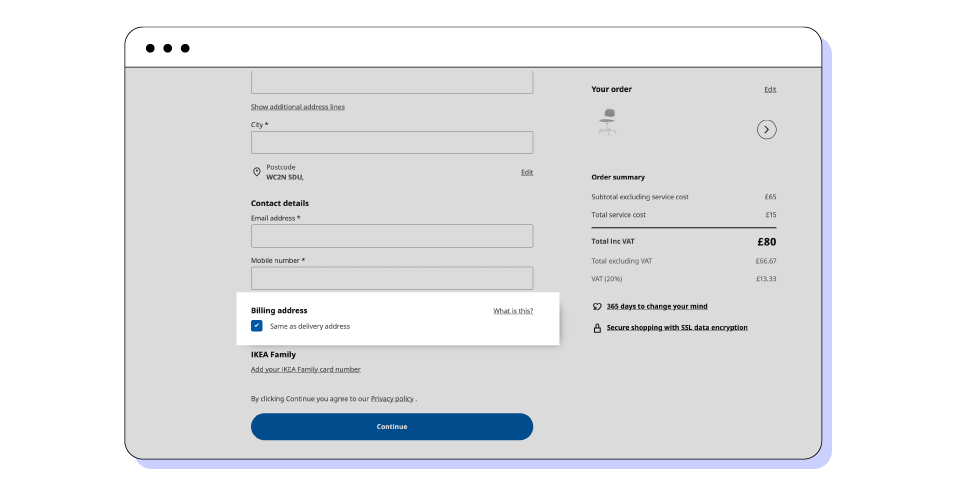Click the padlock secure shopping icon
956x496 pixels.
(597, 328)
